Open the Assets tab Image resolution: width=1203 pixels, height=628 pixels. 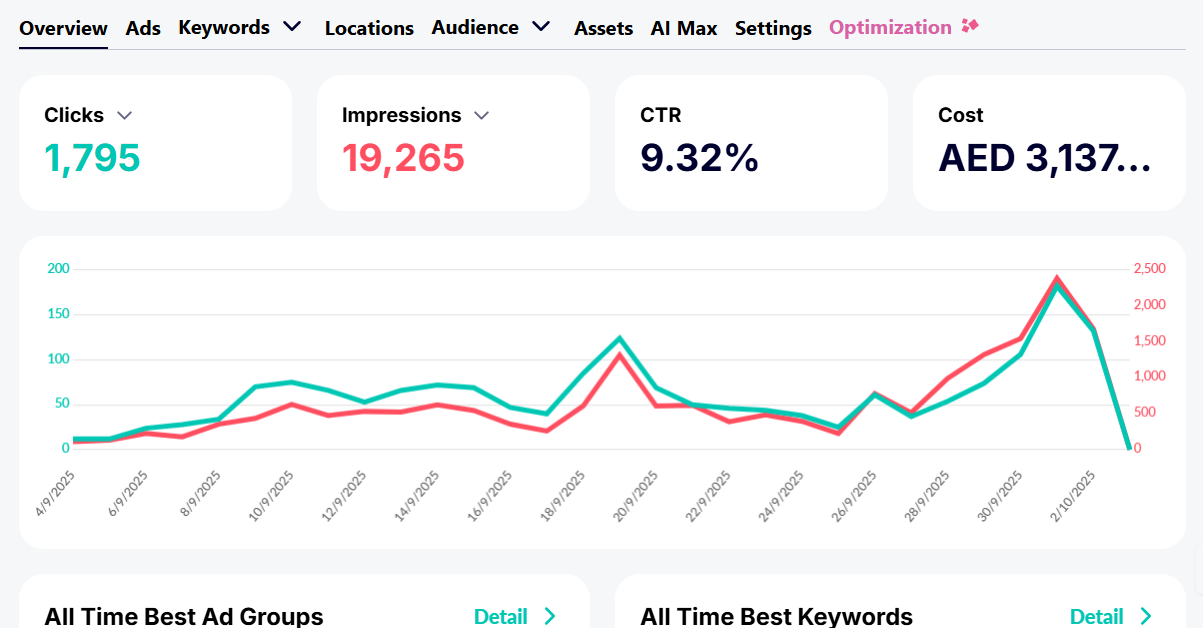click(603, 28)
